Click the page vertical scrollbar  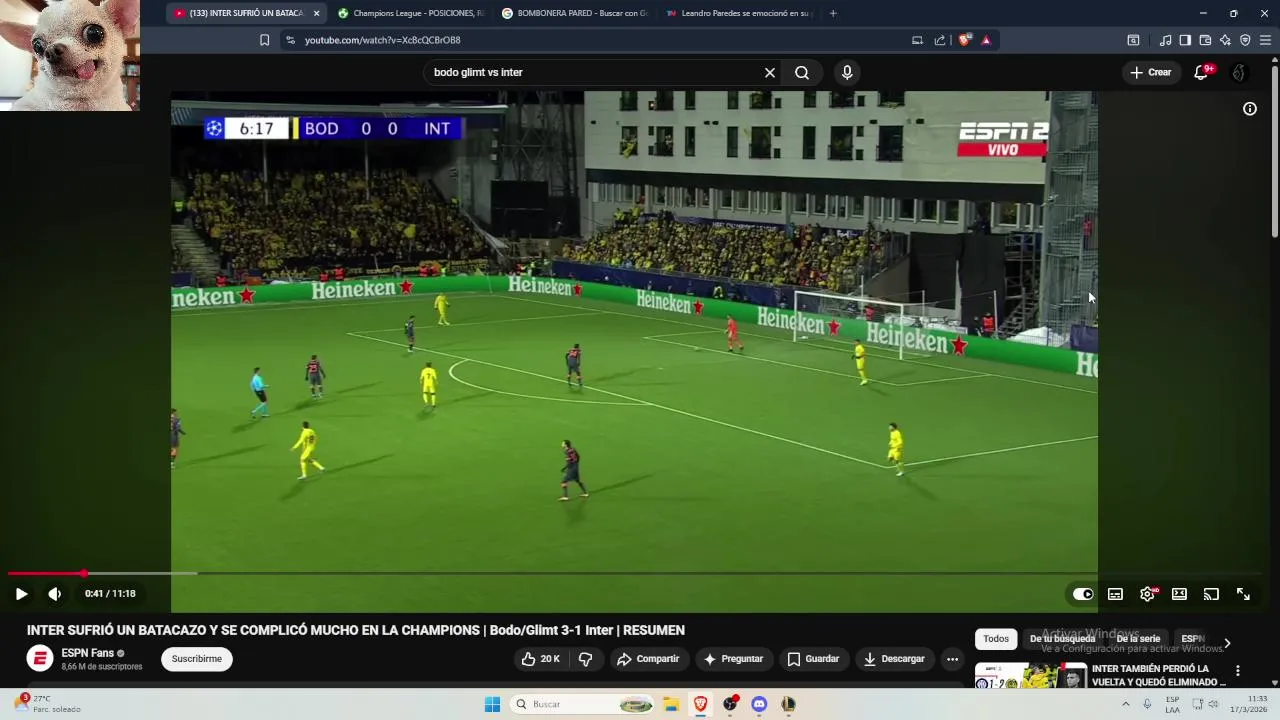click(1274, 151)
